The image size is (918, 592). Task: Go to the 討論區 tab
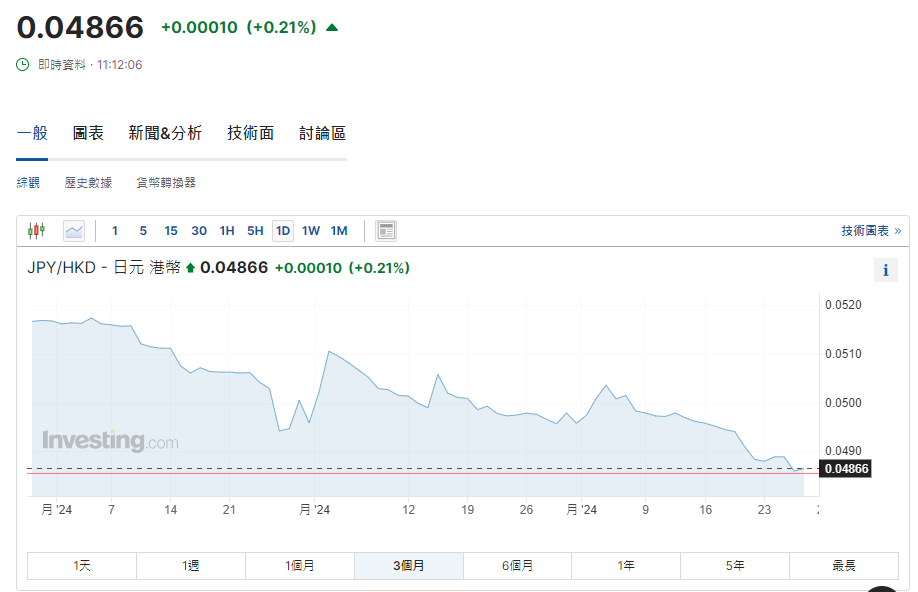click(322, 133)
